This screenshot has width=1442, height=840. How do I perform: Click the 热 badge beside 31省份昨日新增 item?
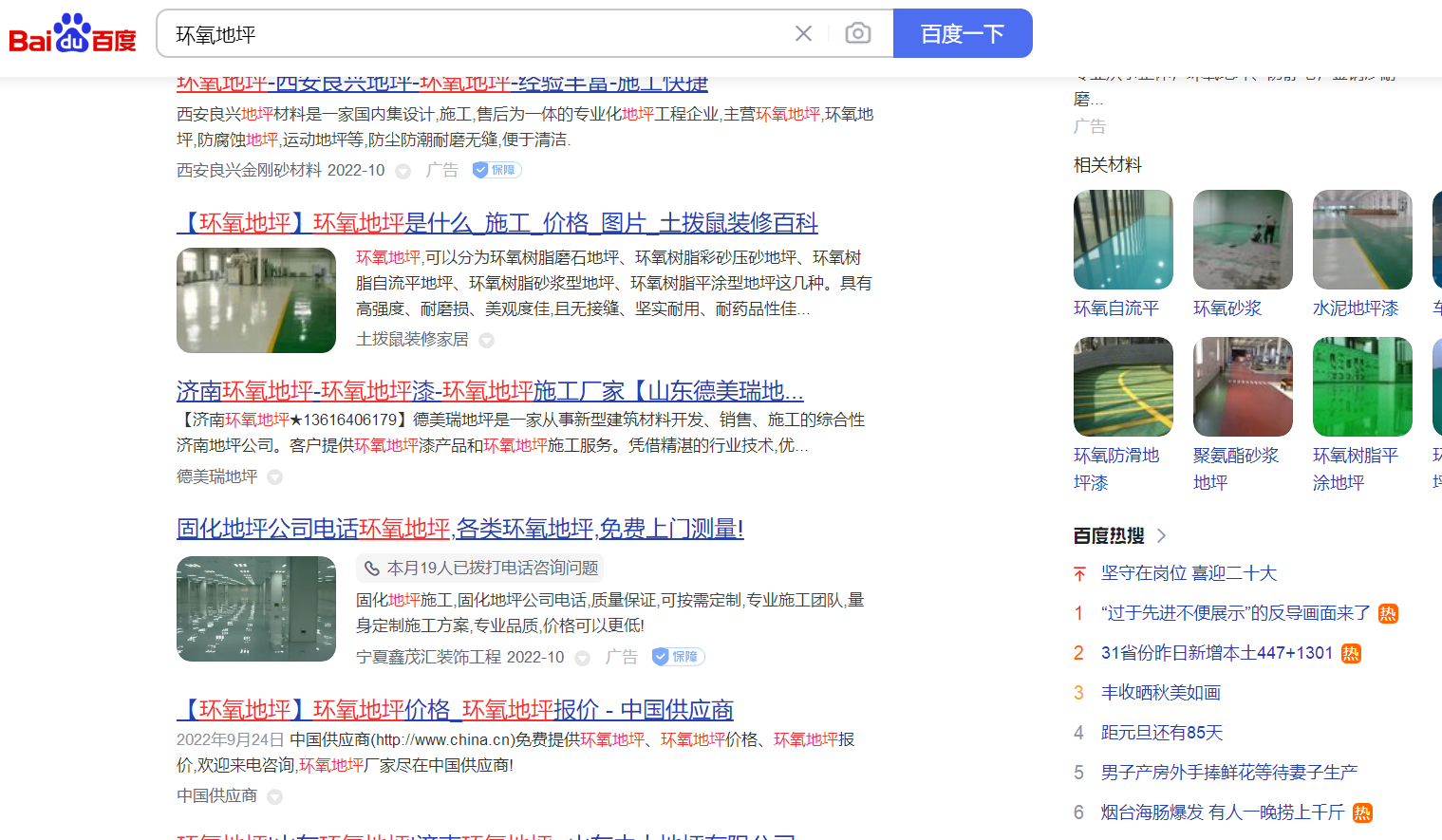[1351, 653]
